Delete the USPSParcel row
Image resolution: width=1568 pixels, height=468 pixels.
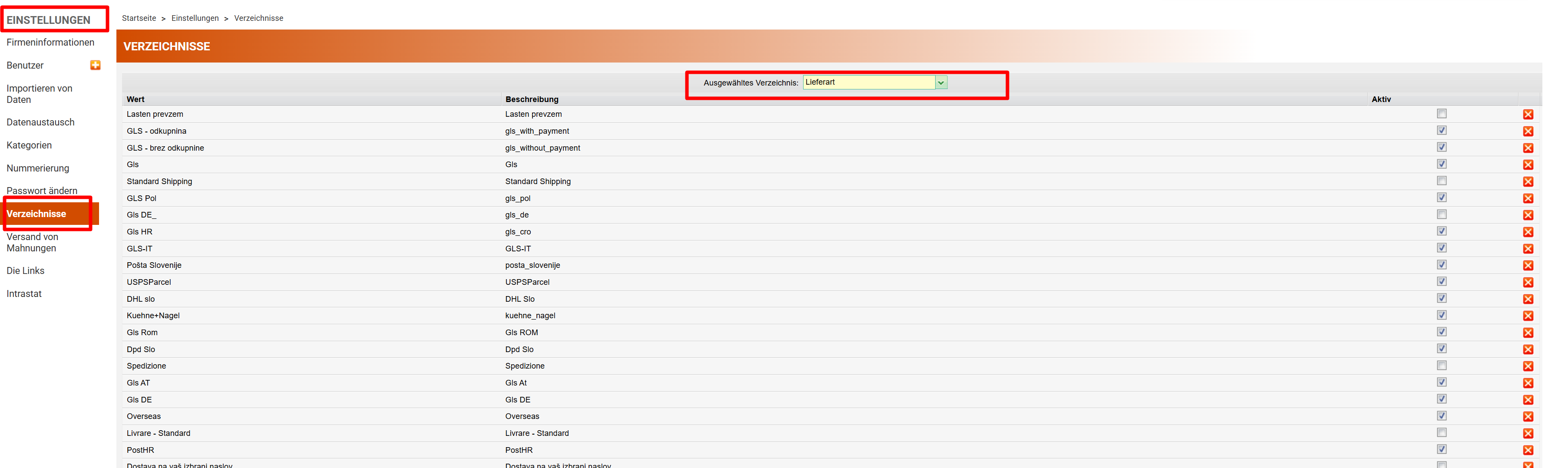[x=1528, y=282]
